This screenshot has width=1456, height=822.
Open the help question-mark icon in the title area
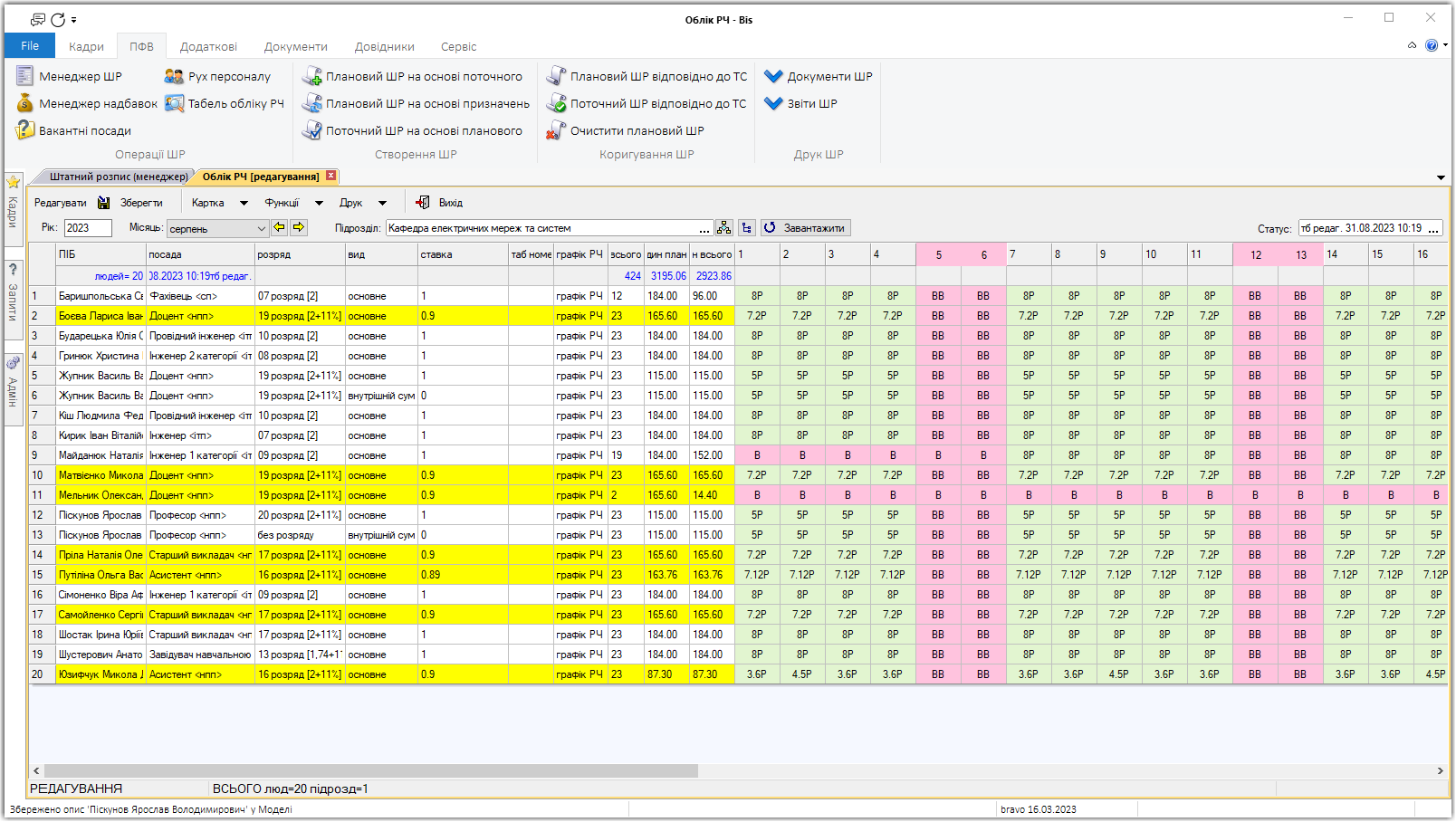tap(1432, 45)
